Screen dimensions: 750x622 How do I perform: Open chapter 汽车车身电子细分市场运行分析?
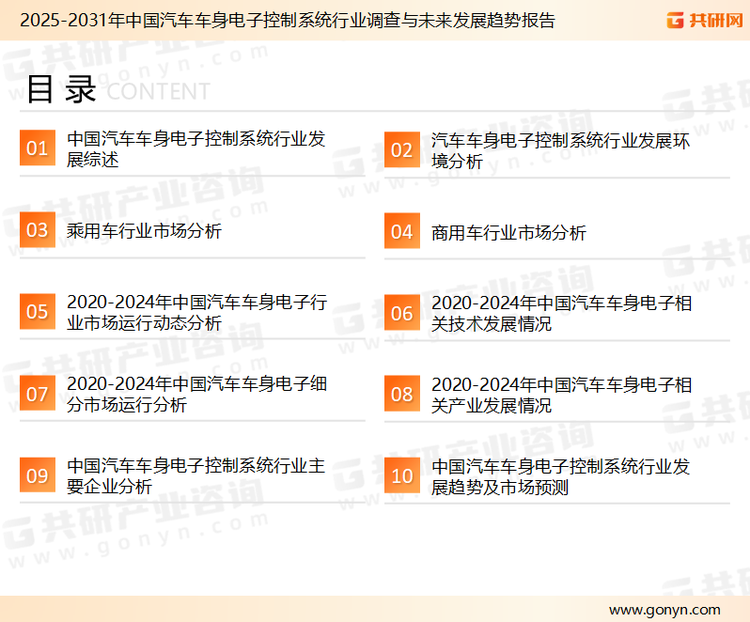coord(197,394)
